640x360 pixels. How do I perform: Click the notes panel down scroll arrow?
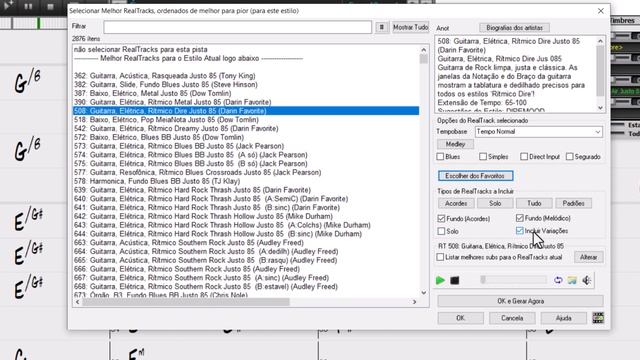600,108
